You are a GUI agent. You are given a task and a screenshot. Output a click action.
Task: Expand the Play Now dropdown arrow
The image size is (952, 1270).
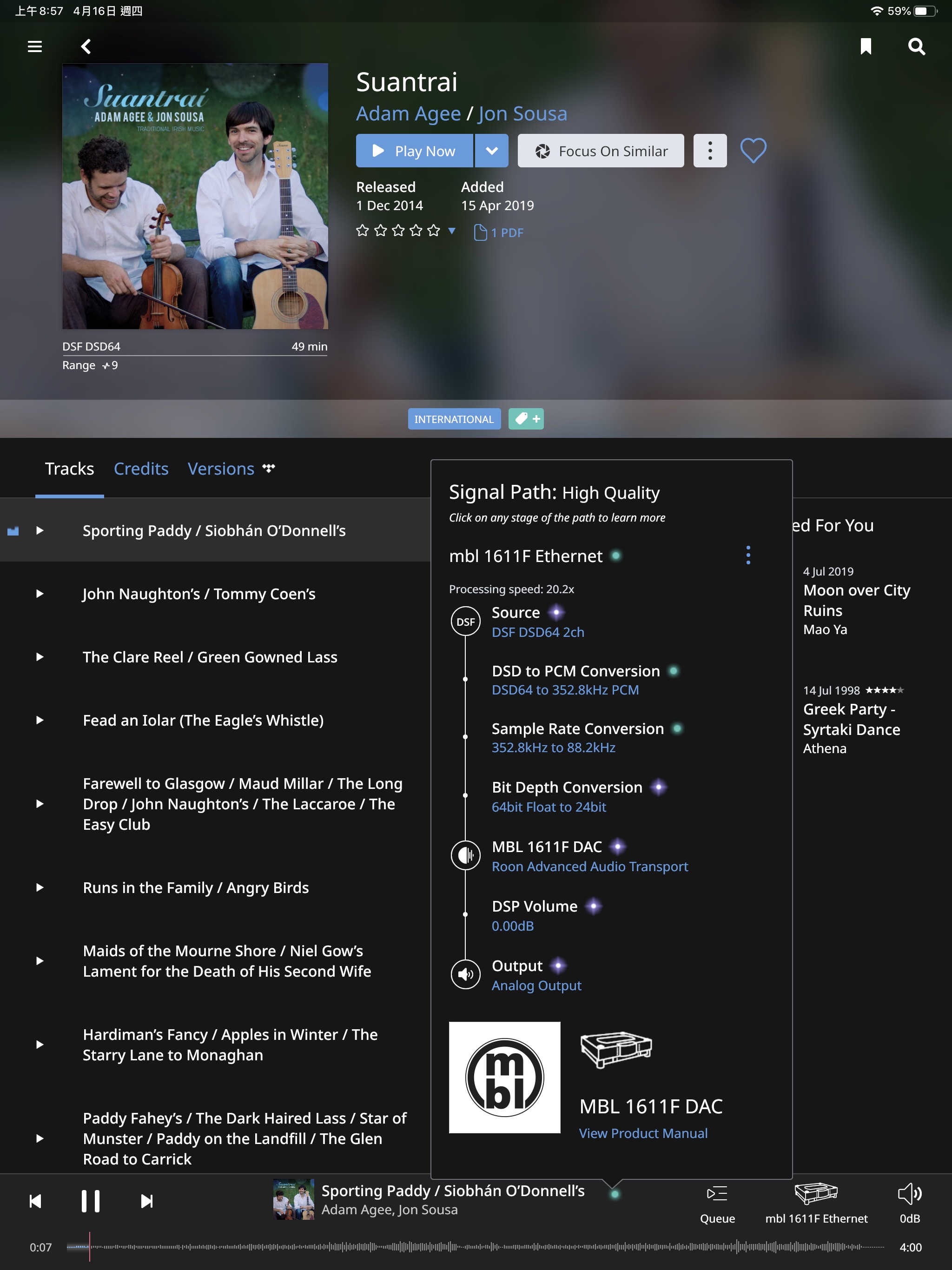[x=491, y=151]
